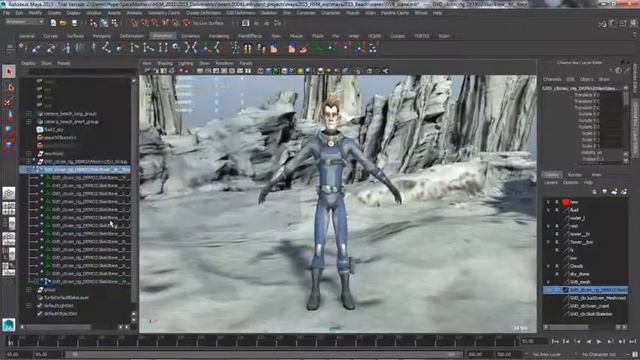Open the File menu
Viewport: 640px width, 360px height.
7,13
